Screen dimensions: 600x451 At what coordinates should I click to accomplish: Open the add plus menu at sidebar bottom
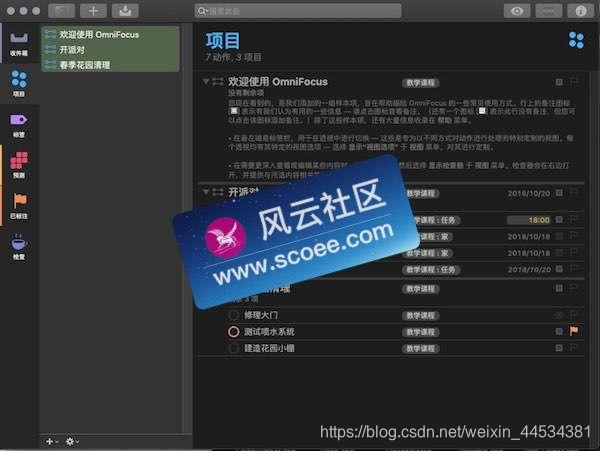[x=51, y=441]
